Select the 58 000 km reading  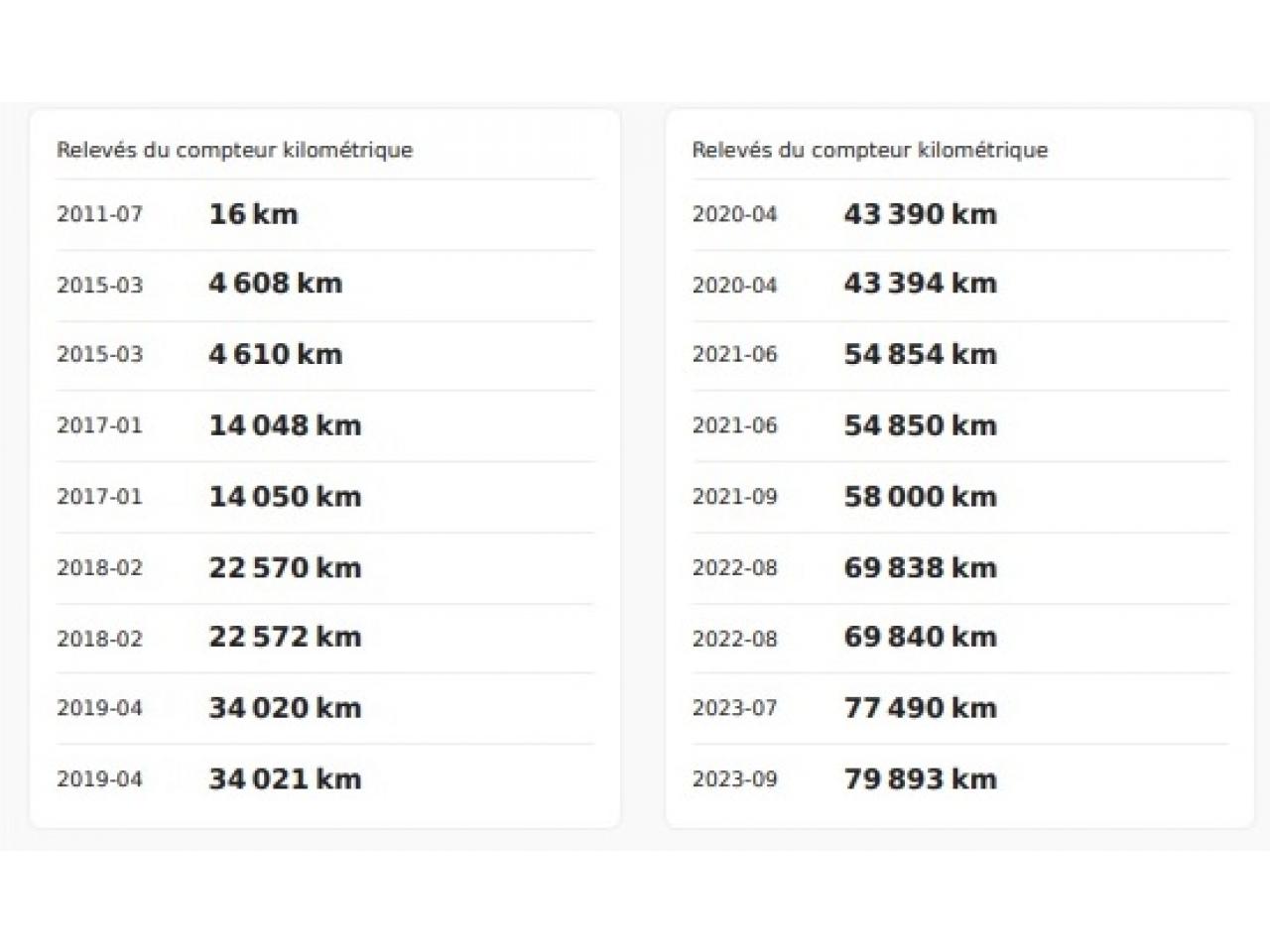pos(920,497)
